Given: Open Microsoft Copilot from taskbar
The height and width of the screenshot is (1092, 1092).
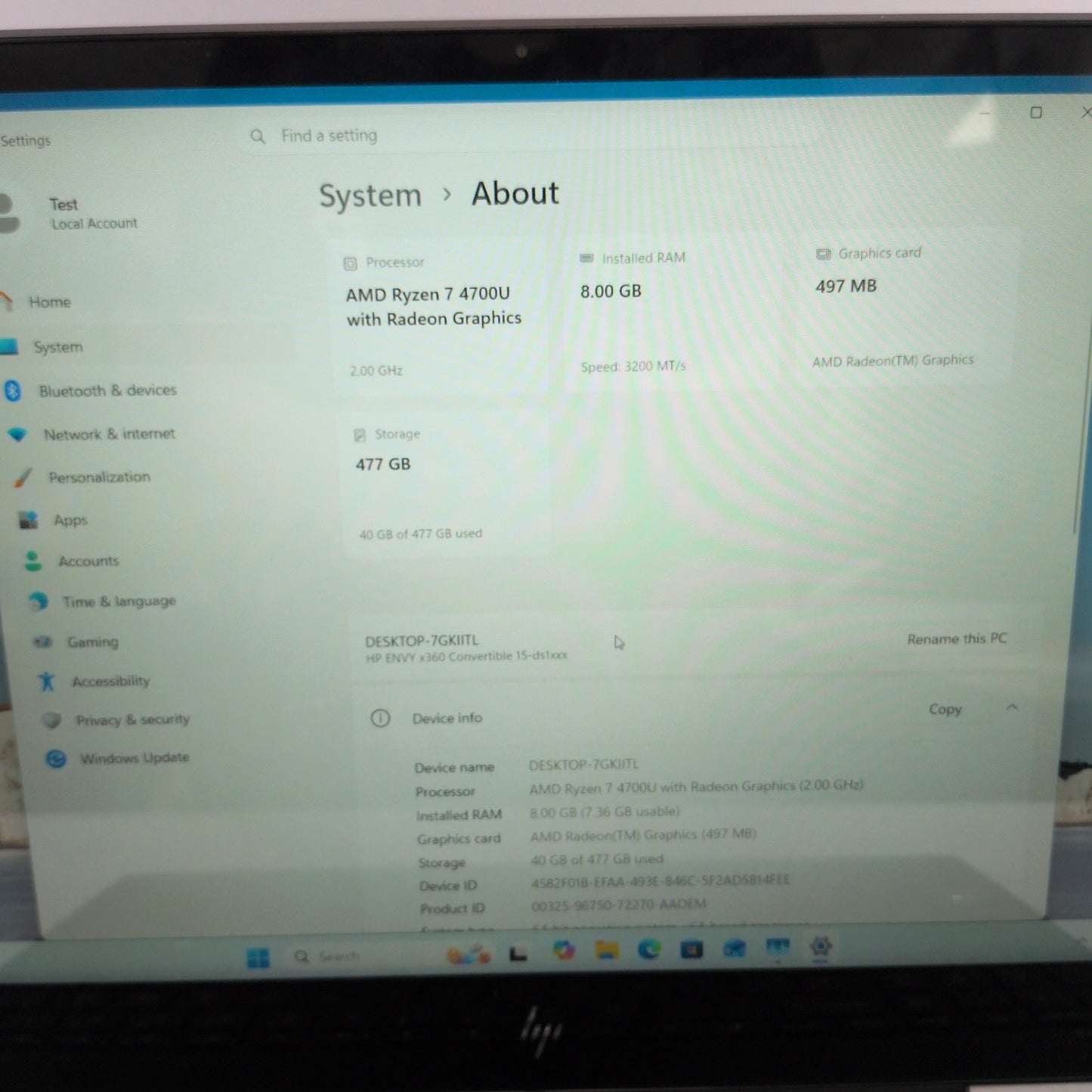Looking at the screenshot, I should [564, 950].
